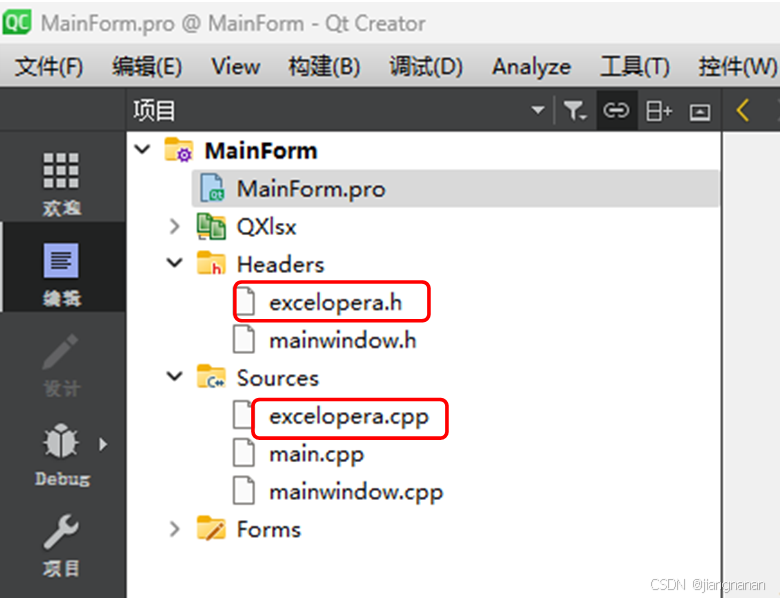Open the 编辑(E) menu
The height and width of the screenshot is (598, 780).
point(147,66)
